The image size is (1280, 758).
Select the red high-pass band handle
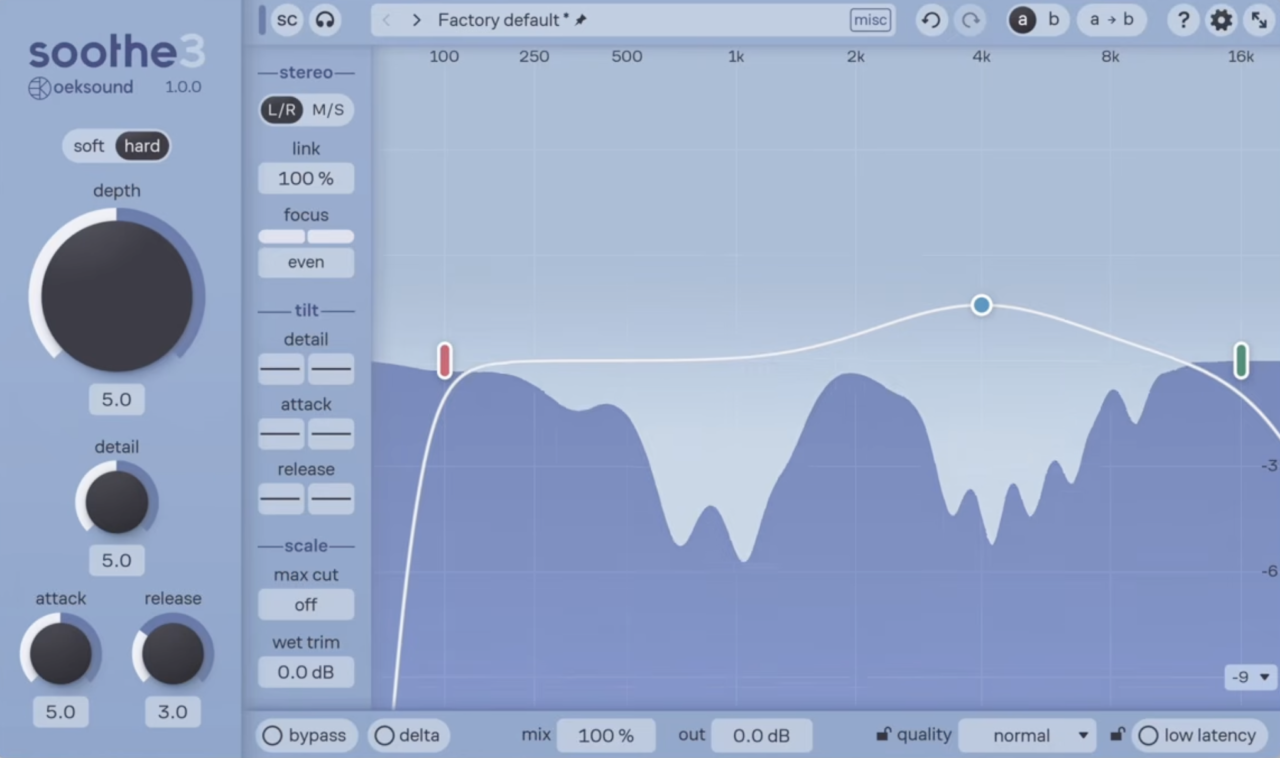coord(445,360)
